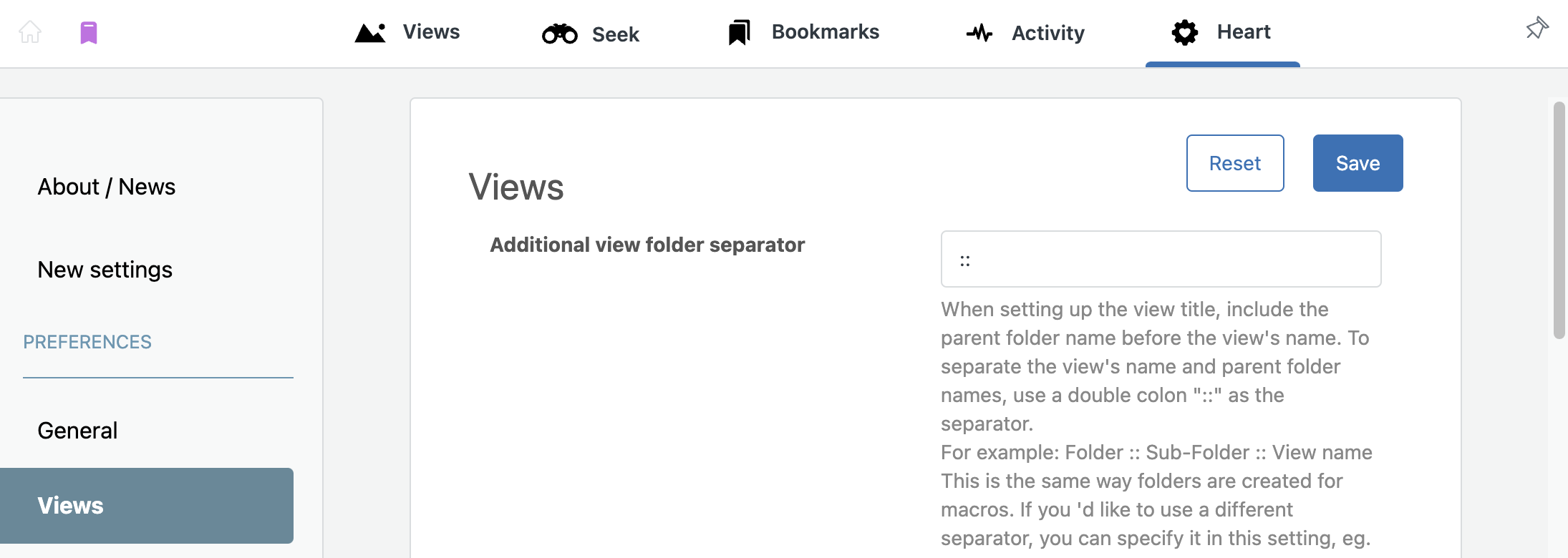Open the Activity tab
This screenshot has height=558, width=1568.
coord(1025,33)
